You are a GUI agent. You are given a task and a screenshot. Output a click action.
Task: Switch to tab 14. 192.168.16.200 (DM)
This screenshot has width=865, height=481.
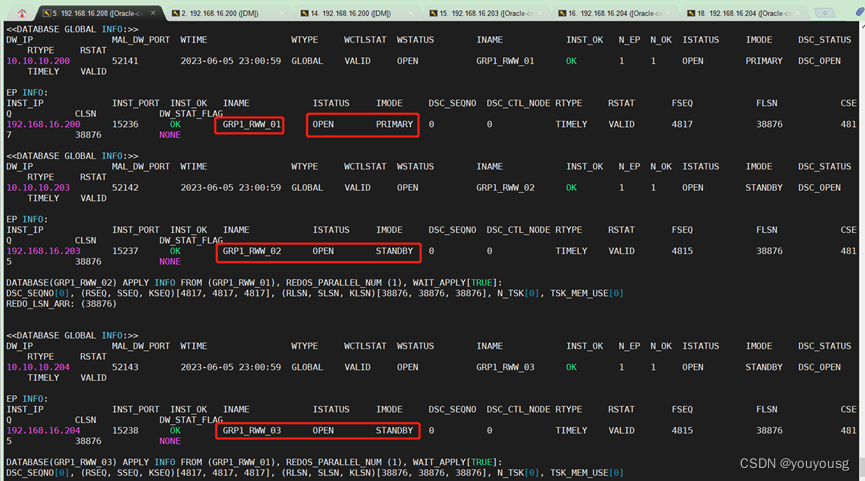[357, 13]
